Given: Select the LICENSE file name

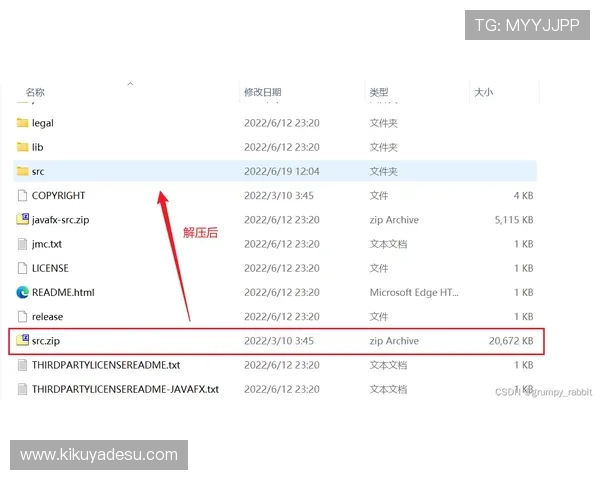Looking at the screenshot, I should click(50, 268).
